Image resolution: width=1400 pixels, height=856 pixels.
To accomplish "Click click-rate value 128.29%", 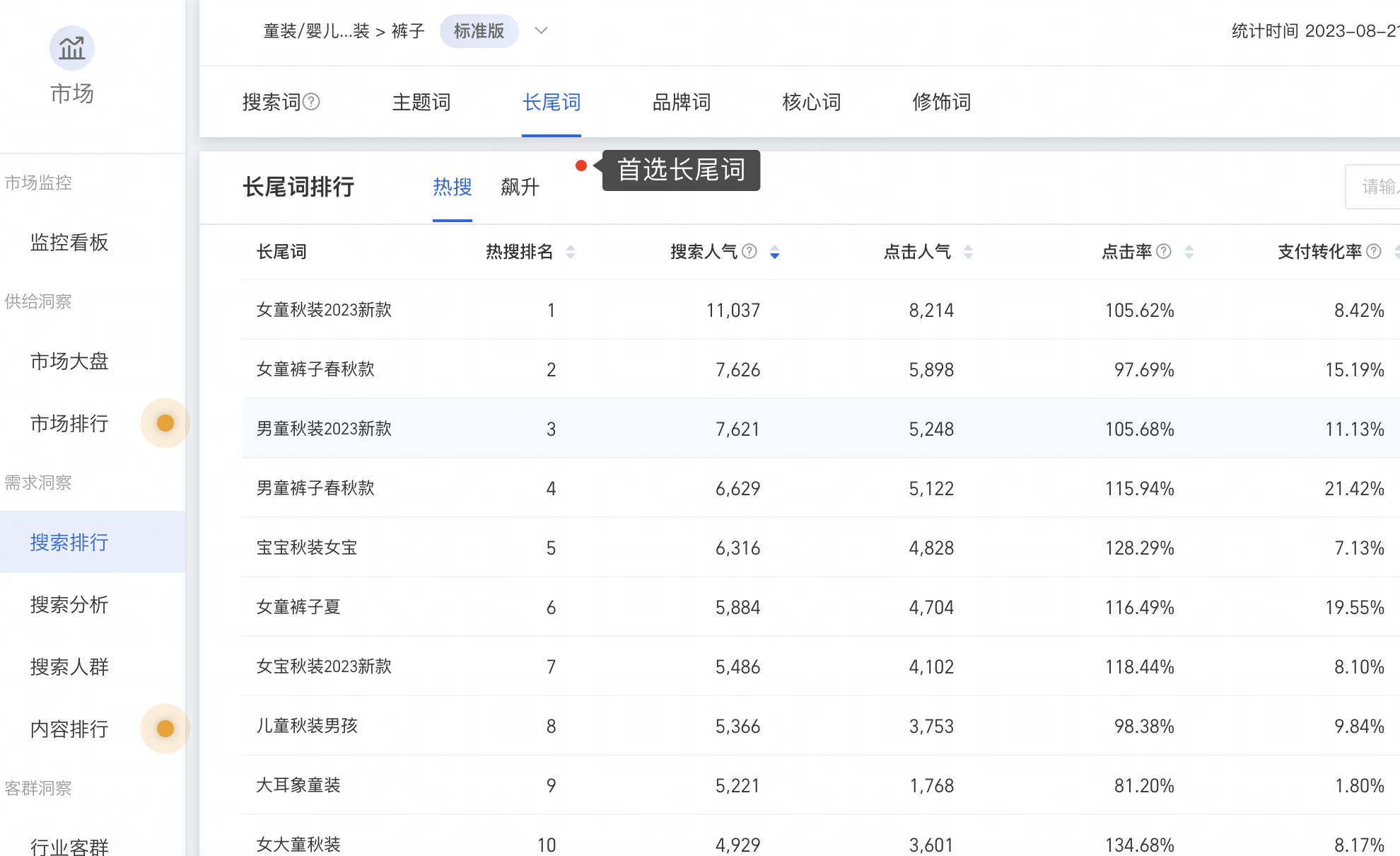I will pos(1140,548).
